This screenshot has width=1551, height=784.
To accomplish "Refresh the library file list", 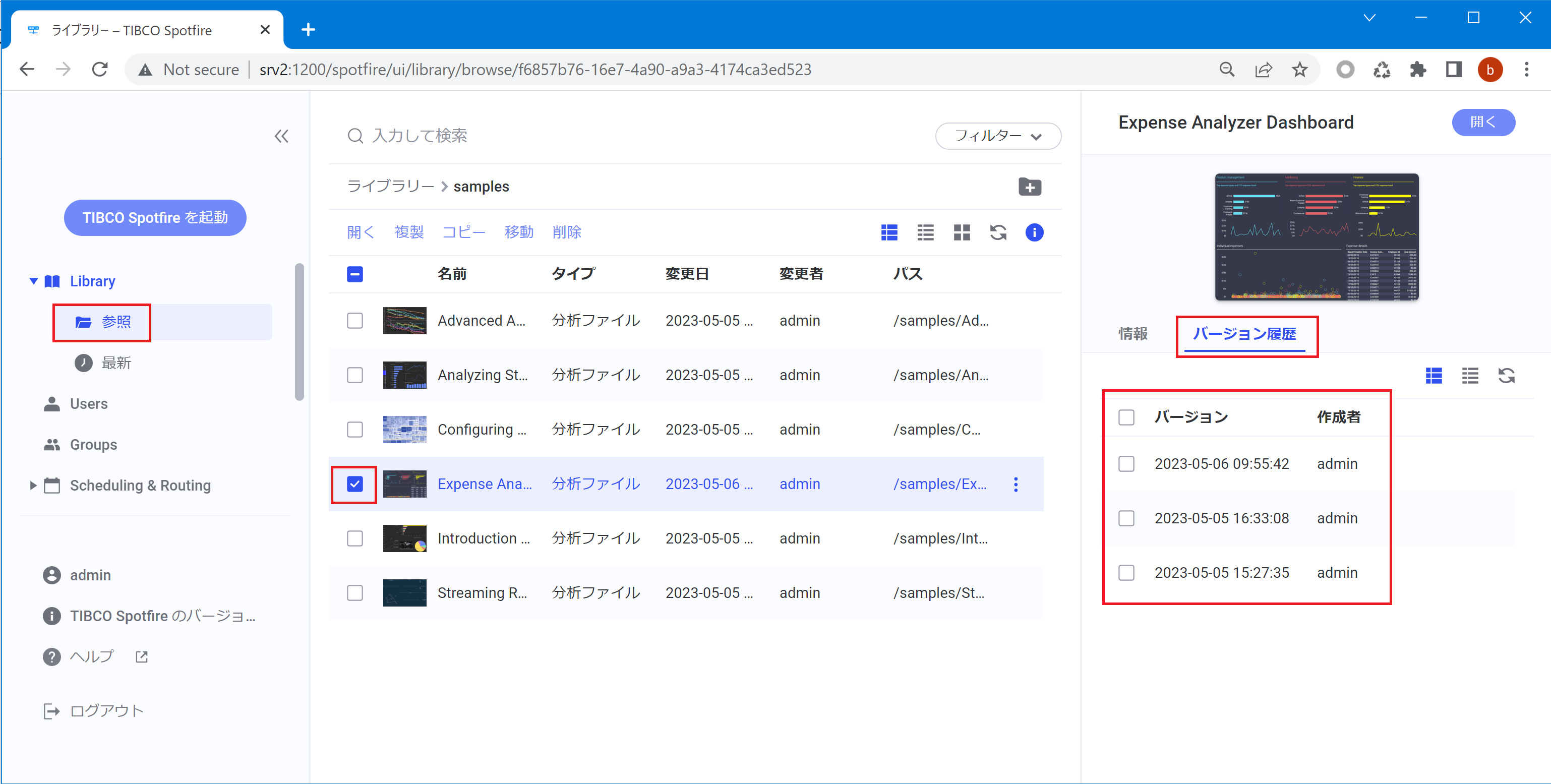I will pos(998,232).
